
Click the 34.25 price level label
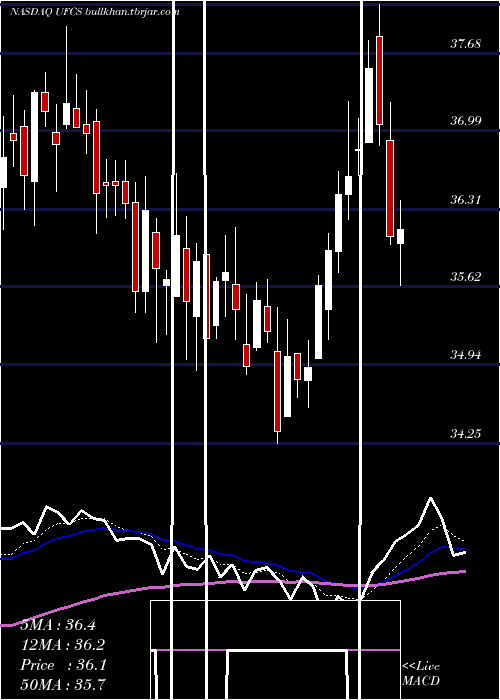(466, 433)
